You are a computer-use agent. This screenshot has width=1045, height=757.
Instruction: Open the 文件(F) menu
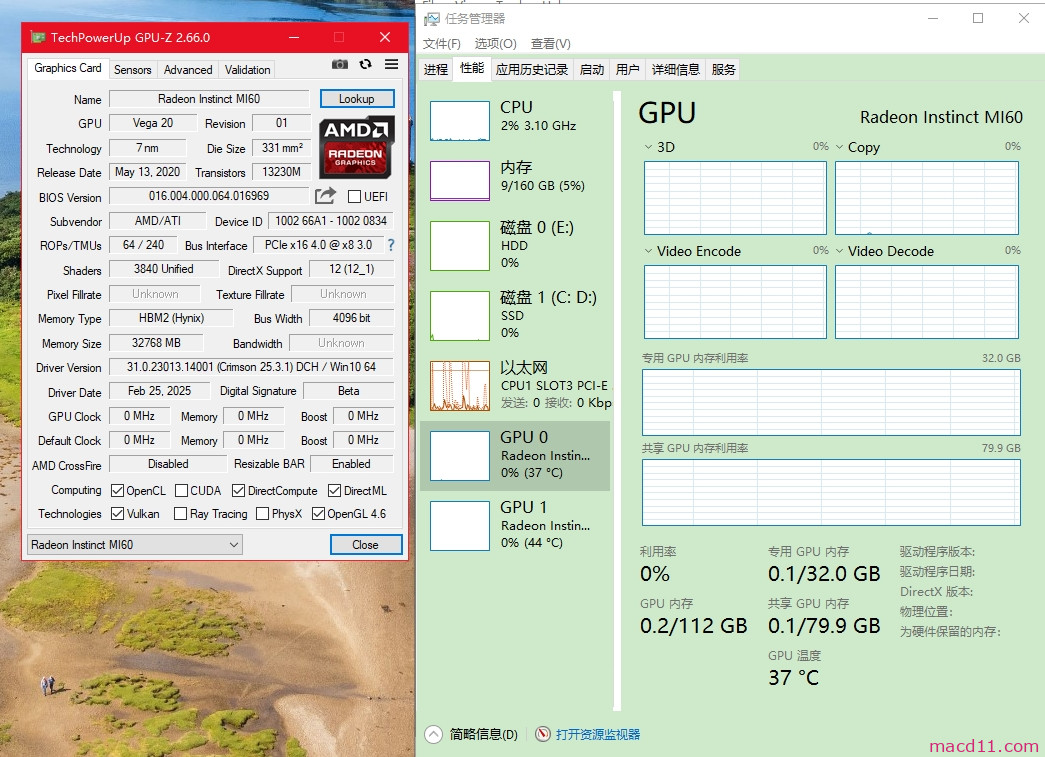[x=442, y=43]
